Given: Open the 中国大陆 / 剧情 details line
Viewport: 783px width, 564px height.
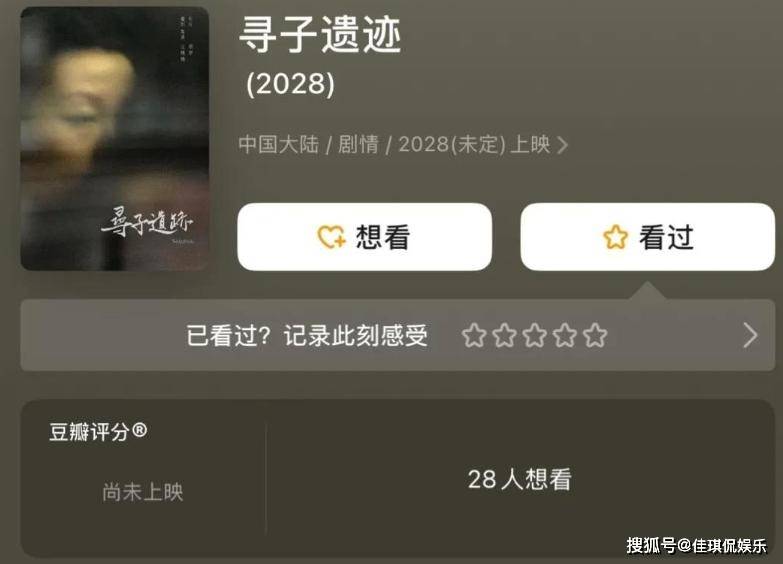Looking at the screenshot, I should click(403, 145).
